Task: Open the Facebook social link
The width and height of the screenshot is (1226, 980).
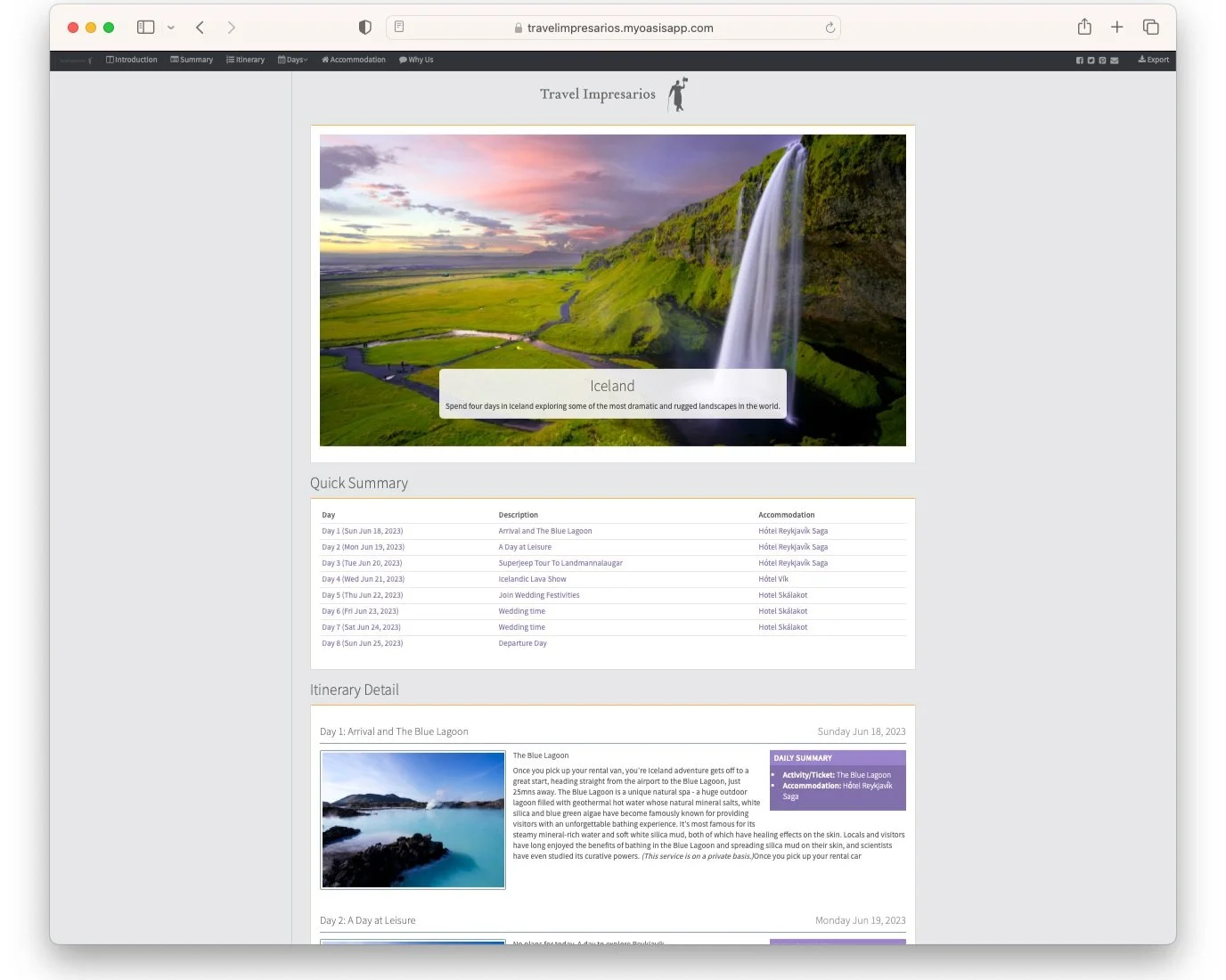Action: pos(1080,61)
